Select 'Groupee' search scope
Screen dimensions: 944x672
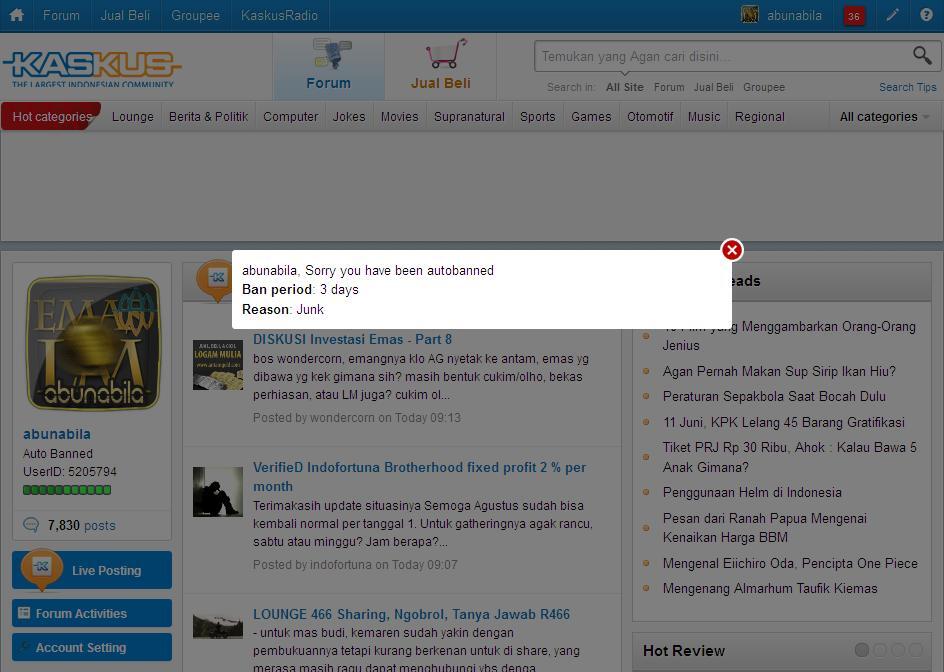click(763, 87)
